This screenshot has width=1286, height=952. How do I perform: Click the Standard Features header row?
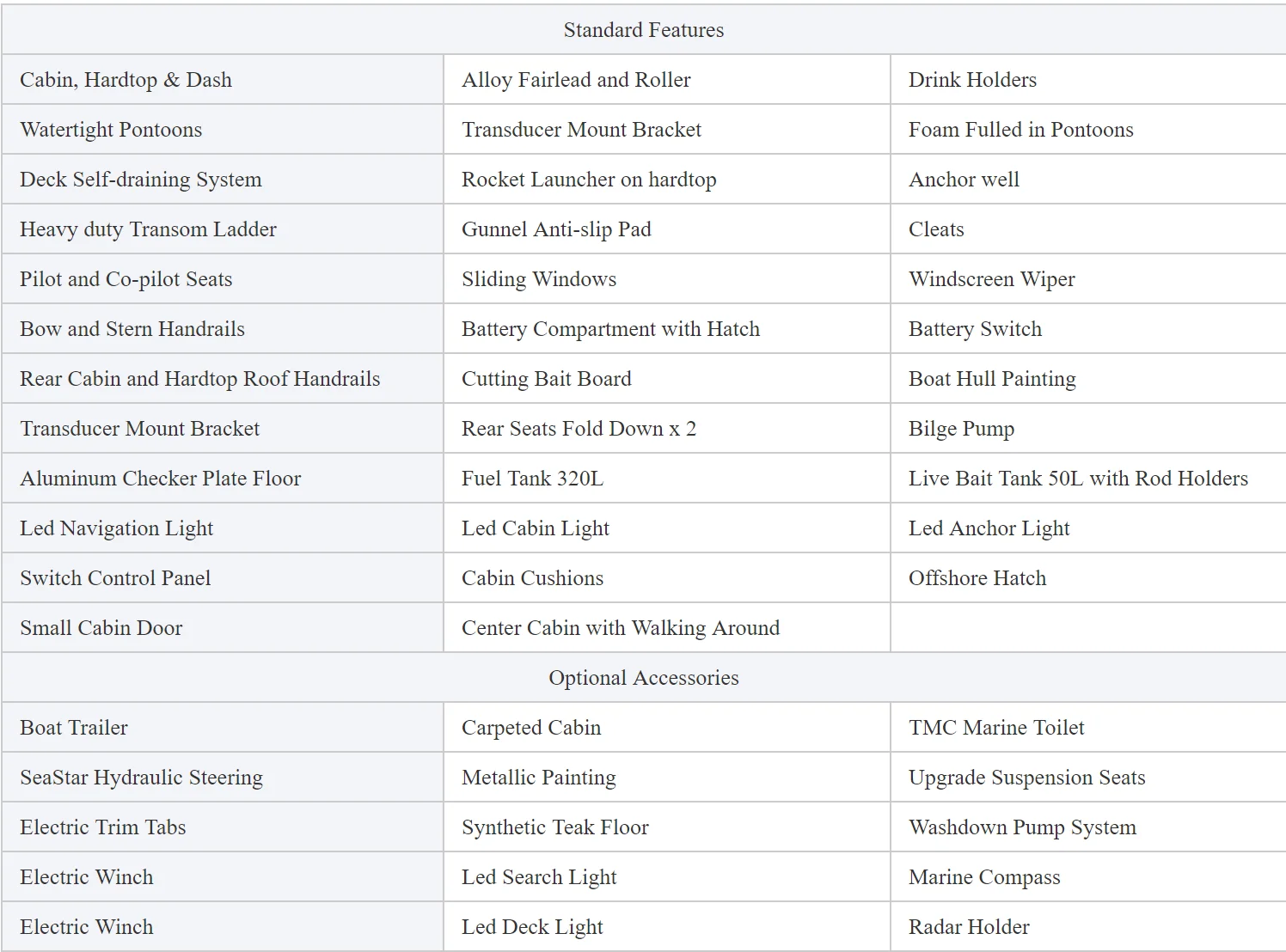(x=643, y=30)
